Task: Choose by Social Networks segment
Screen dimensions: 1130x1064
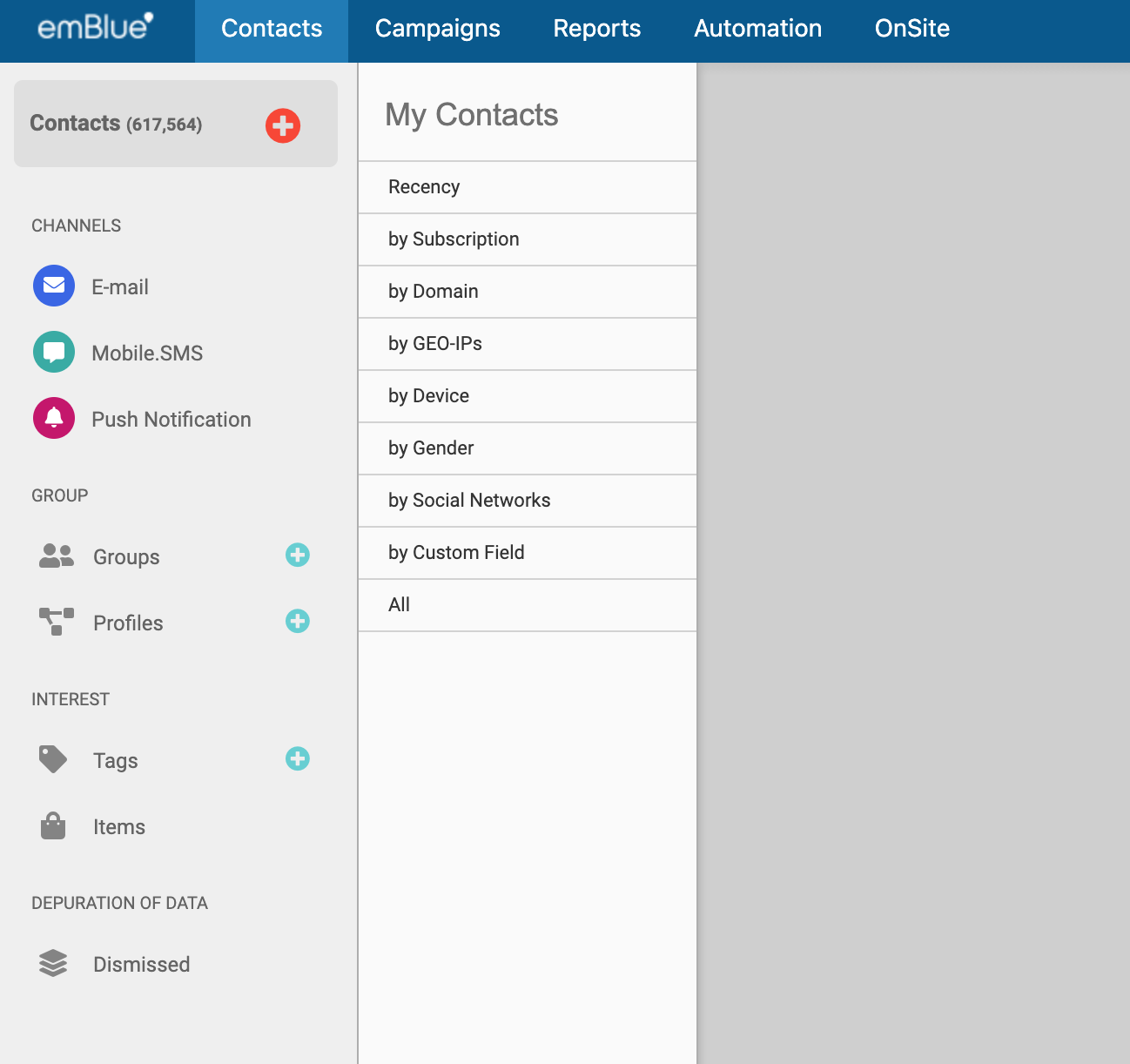Action: tap(469, 501)
